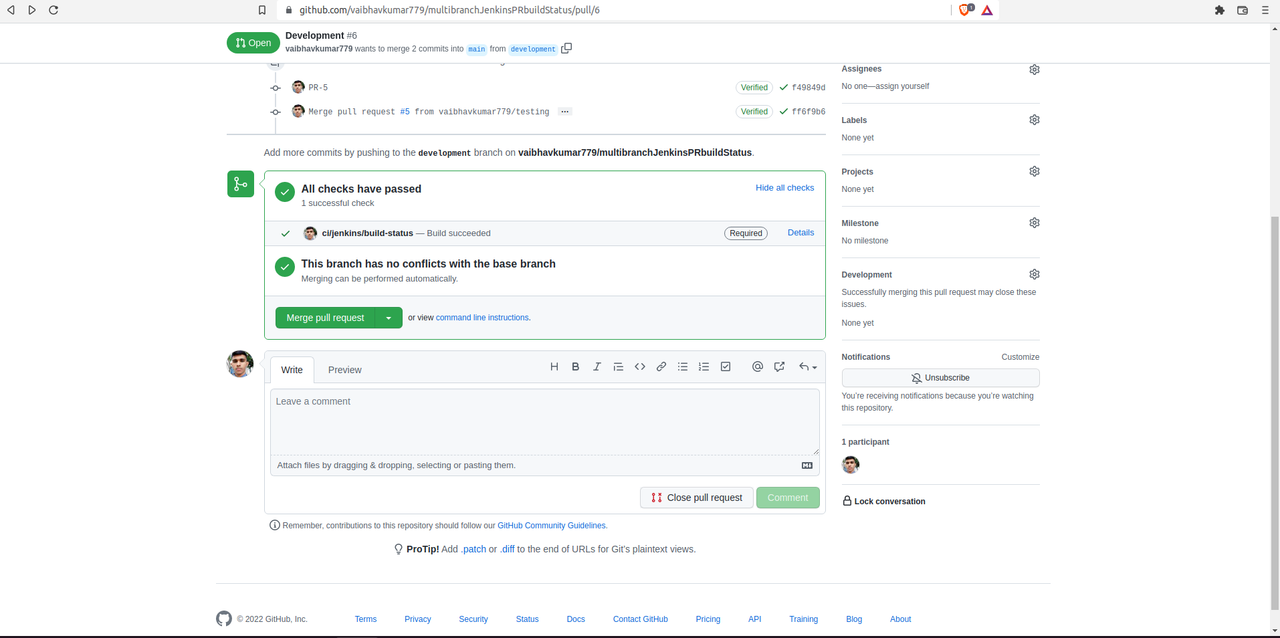The height and width of the screenshot is (638, 1280).
Task: Open pull request #5 link
Action: (x=405, y=112)
